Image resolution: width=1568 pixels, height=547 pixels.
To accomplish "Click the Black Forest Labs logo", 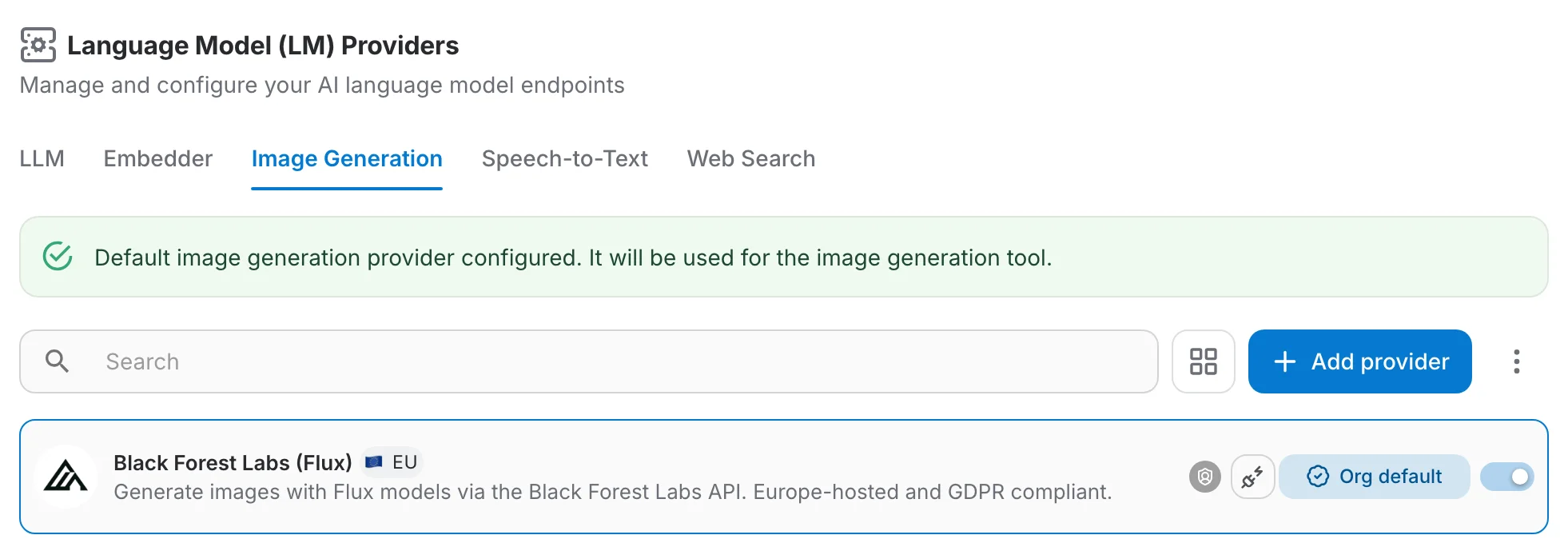I will point(66,477).
